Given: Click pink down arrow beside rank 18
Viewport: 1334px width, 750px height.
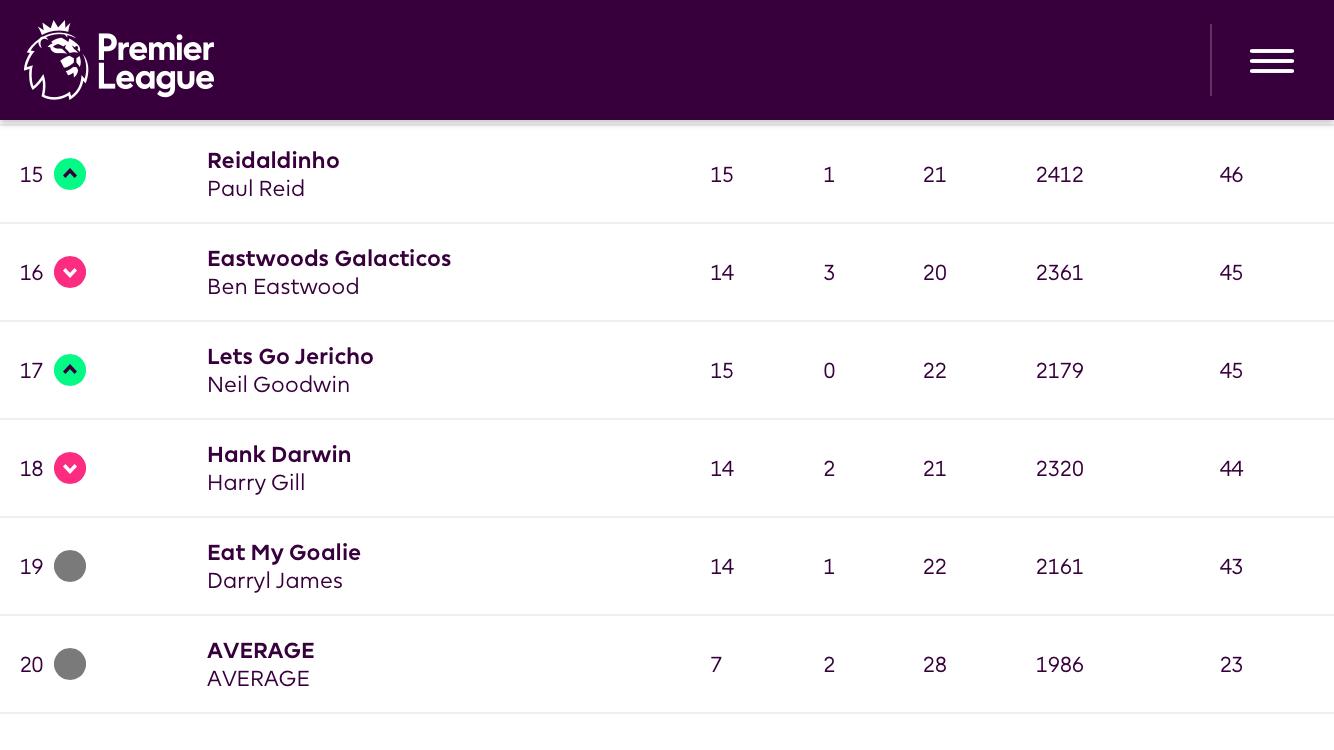Looking at the screenshot, I should (x=70, y=468).
